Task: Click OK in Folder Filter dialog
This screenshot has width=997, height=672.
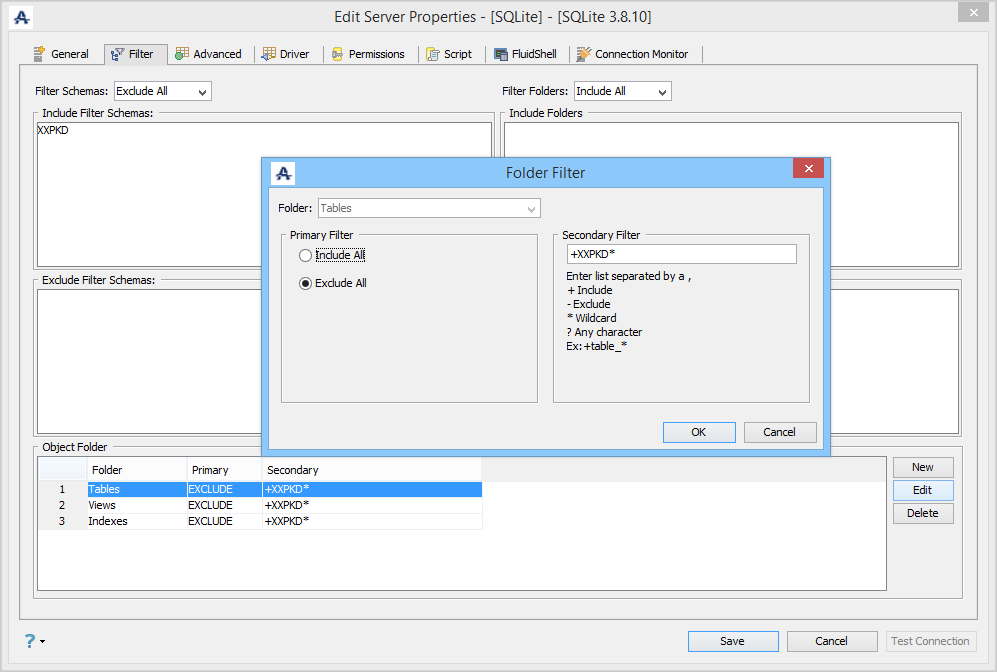Action: tap(699, 432)
